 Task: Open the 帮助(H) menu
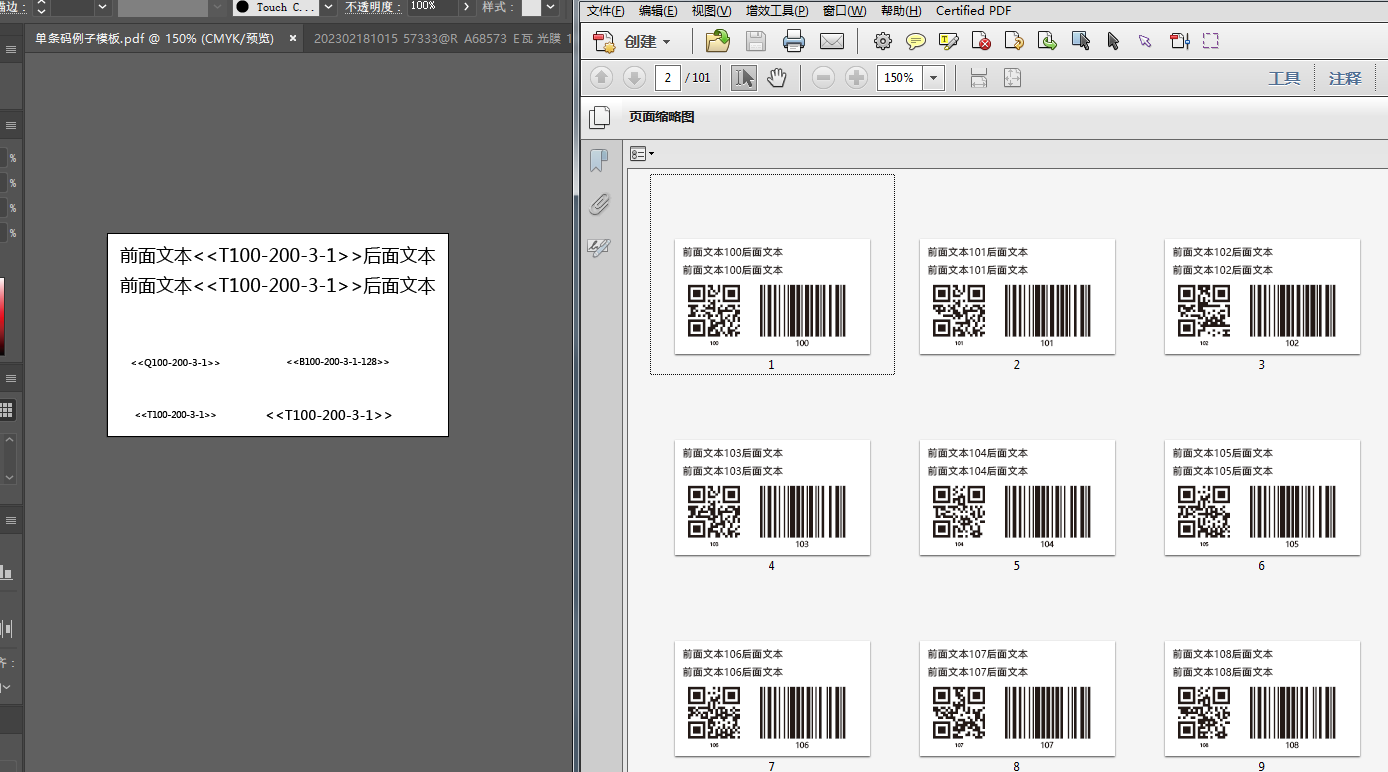[x=901, y=11]
